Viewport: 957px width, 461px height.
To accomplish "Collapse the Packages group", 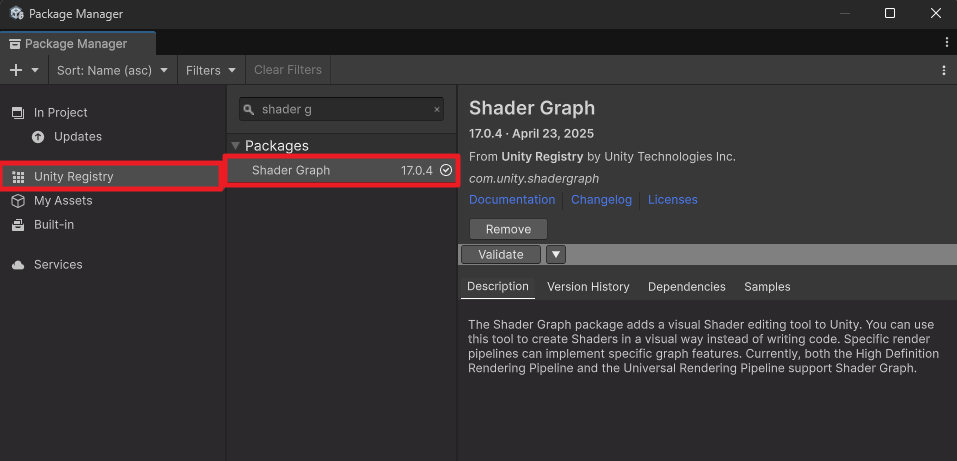I will pyautogui.click(x=236, y=146).
